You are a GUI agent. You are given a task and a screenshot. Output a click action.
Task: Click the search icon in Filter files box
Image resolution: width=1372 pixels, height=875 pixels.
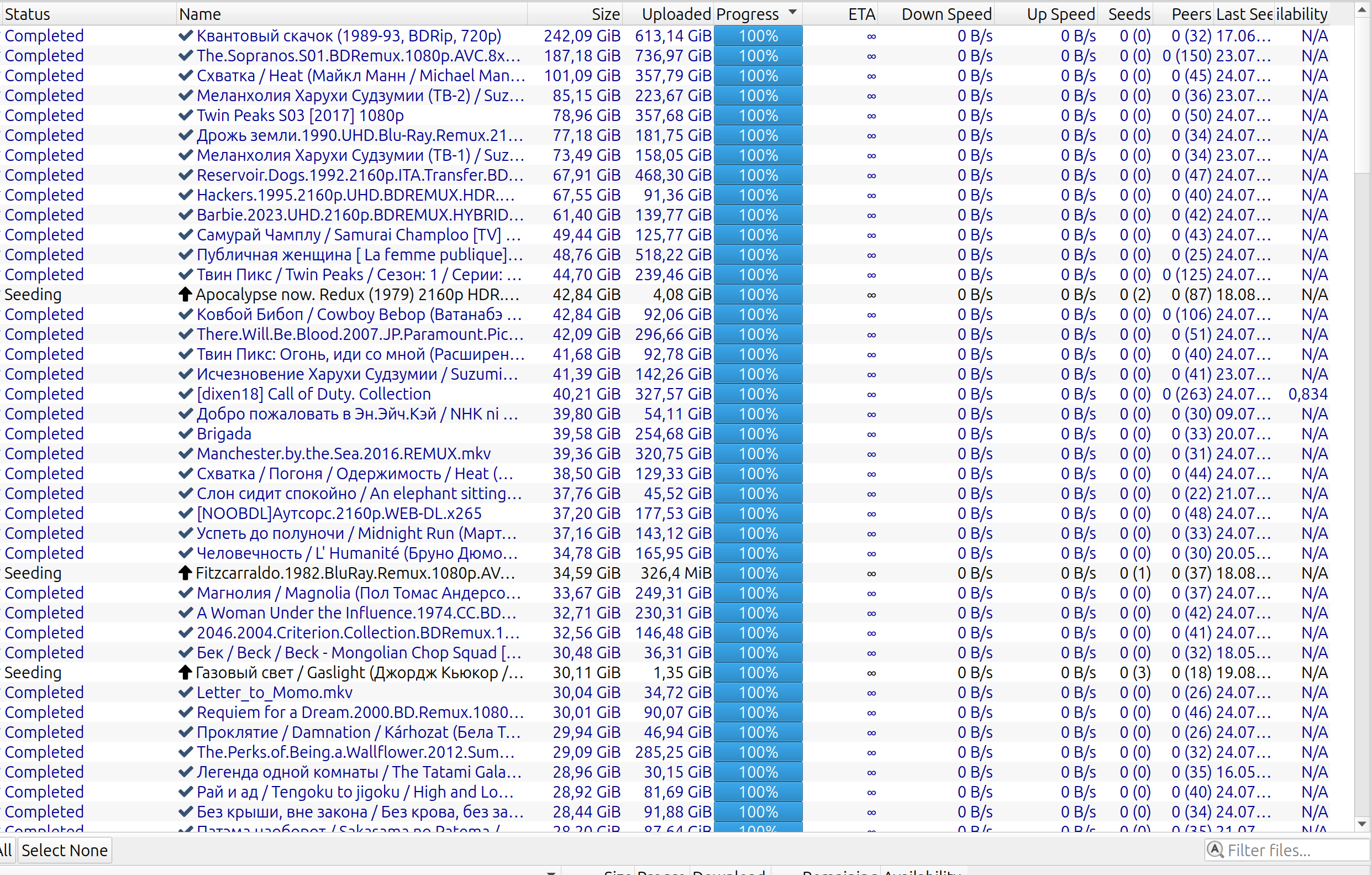click(1215, 850)
